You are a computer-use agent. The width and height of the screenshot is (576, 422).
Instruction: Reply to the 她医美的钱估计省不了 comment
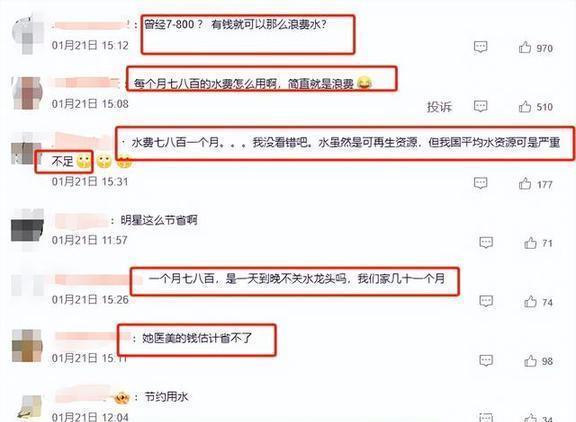(x=486, y=361)
